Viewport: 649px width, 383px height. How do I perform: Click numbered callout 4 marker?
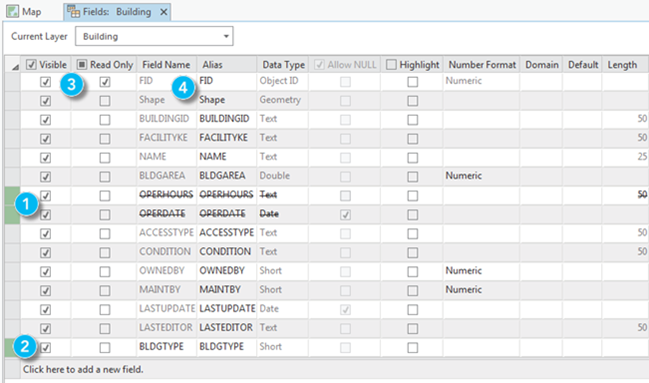(x=183, y=88)
